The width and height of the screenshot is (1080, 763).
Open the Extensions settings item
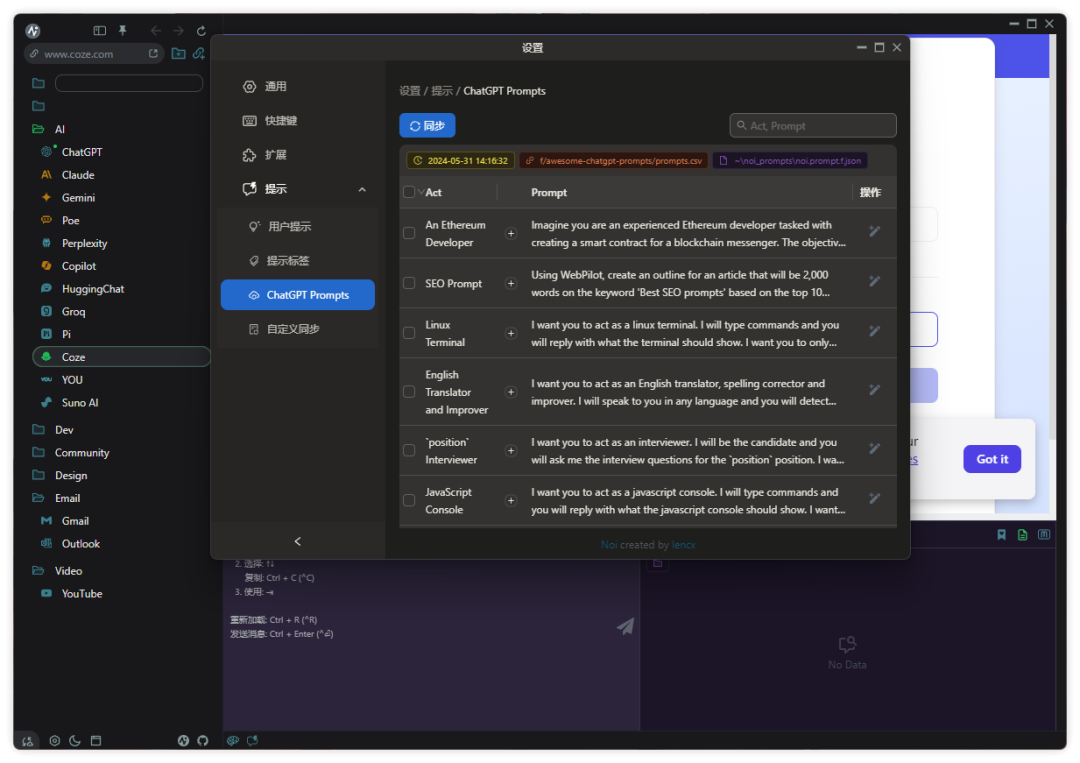[298, 155]
